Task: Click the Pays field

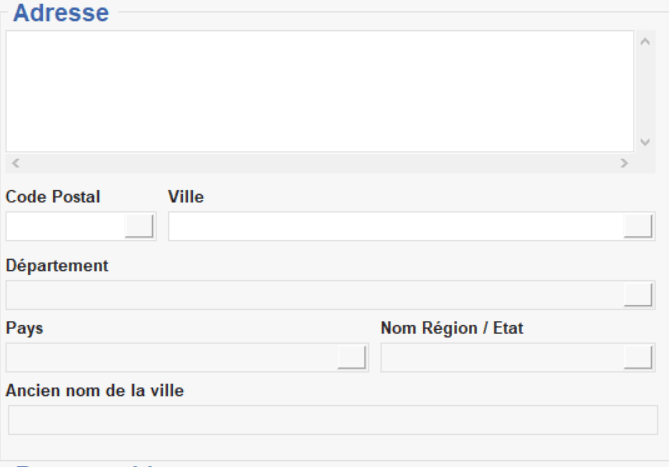Action: click(170, 357)
